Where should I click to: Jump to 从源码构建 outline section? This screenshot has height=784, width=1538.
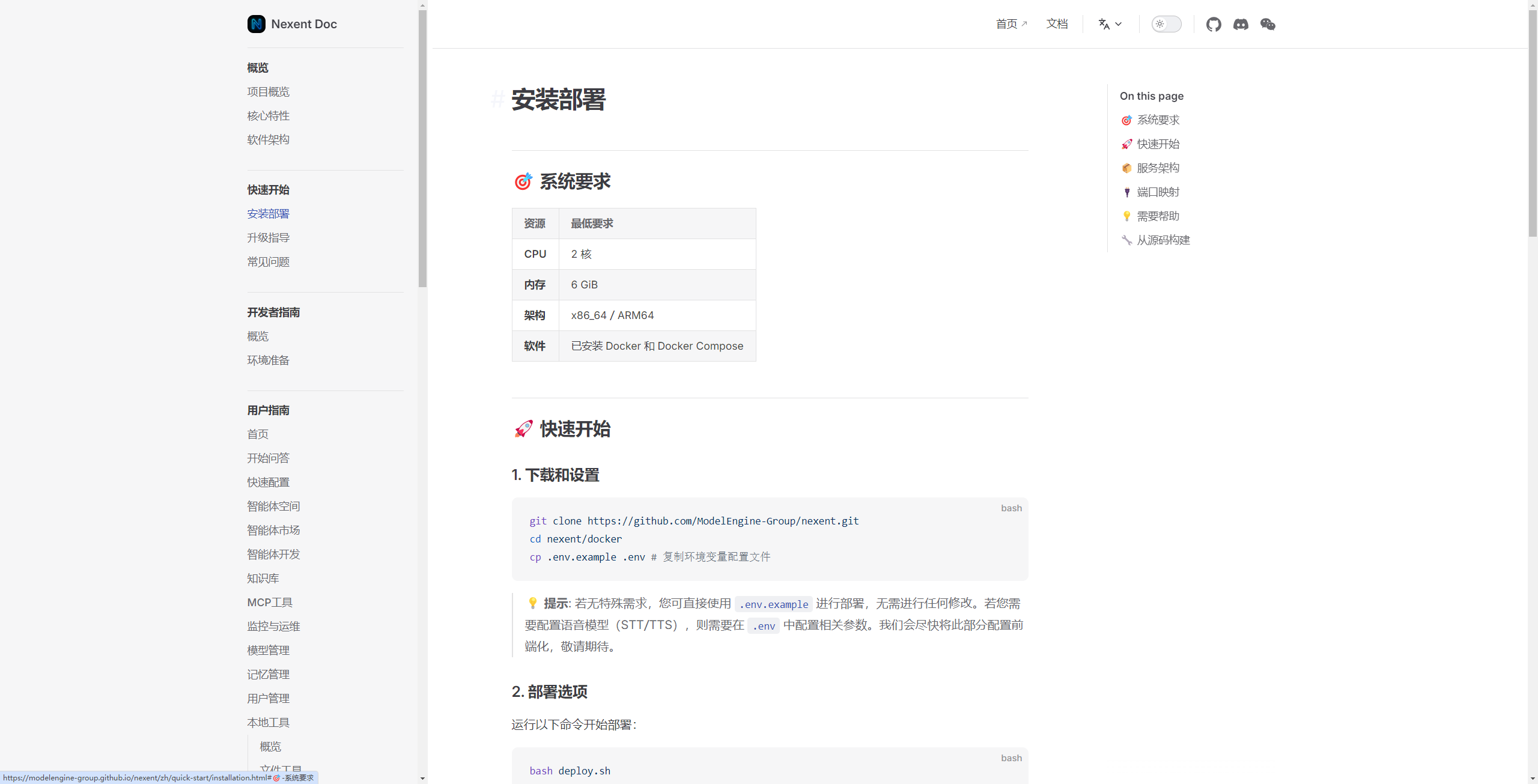tap(1163, 240)
